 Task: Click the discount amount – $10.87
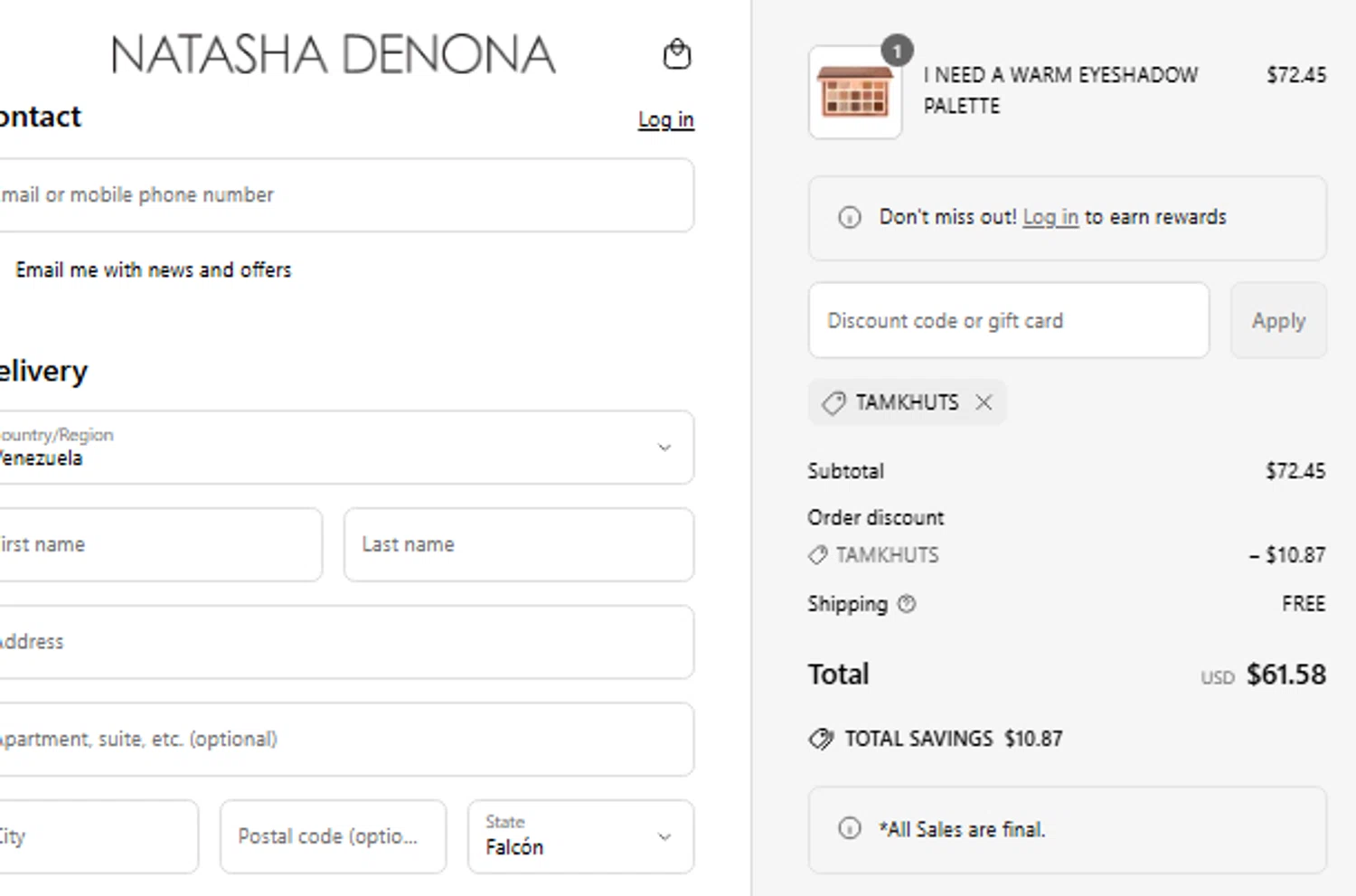pyautogui.click(x=1287, y=555)
